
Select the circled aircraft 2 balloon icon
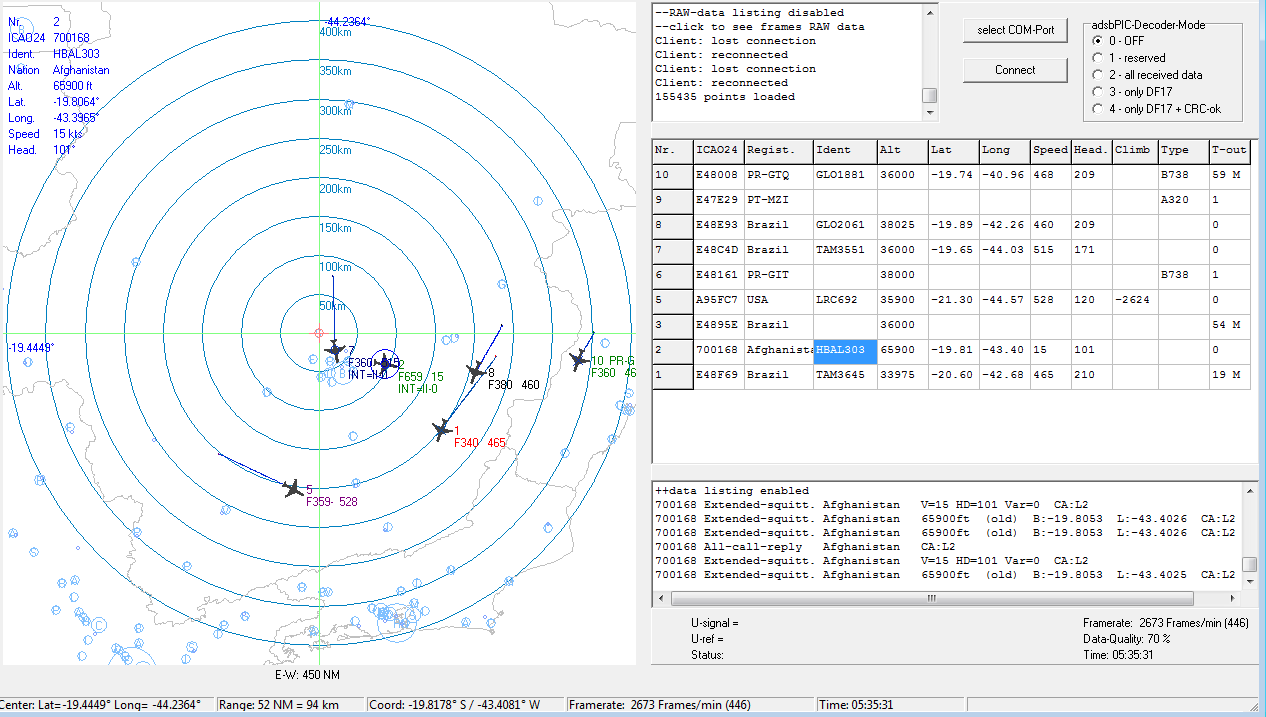[x=385, y=364]
